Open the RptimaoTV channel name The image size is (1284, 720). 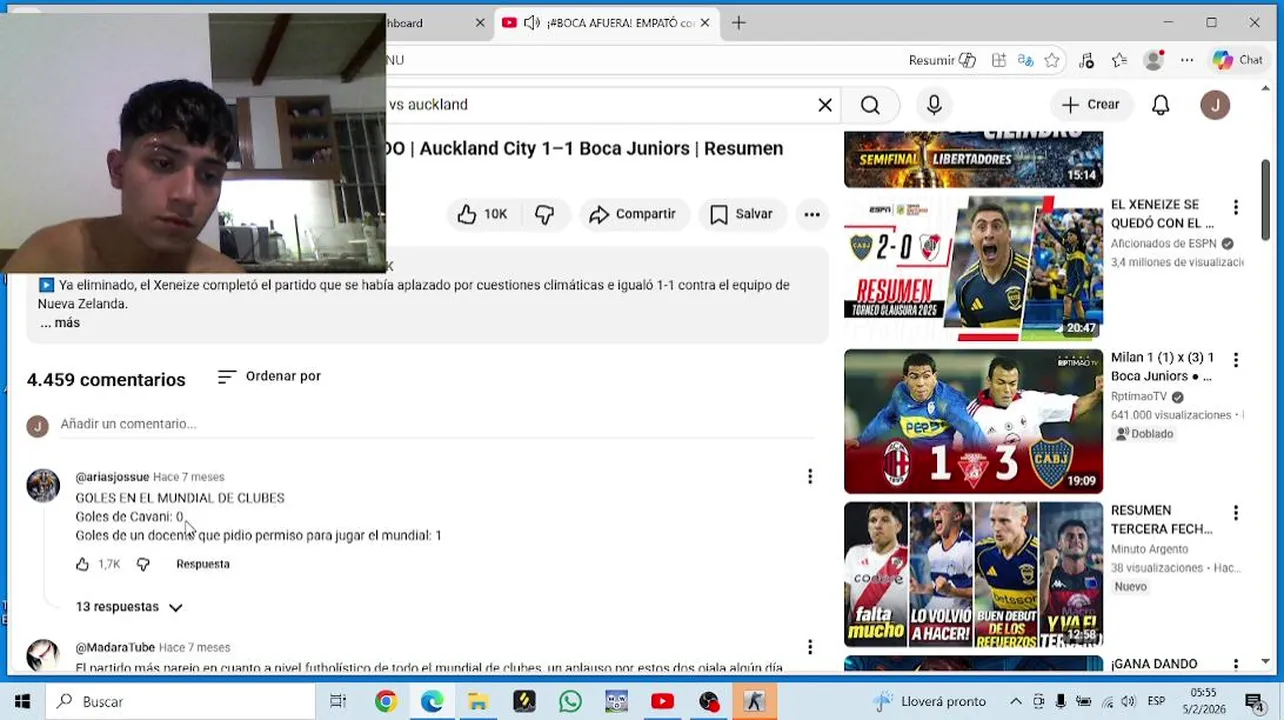(x=1139, y=396)
